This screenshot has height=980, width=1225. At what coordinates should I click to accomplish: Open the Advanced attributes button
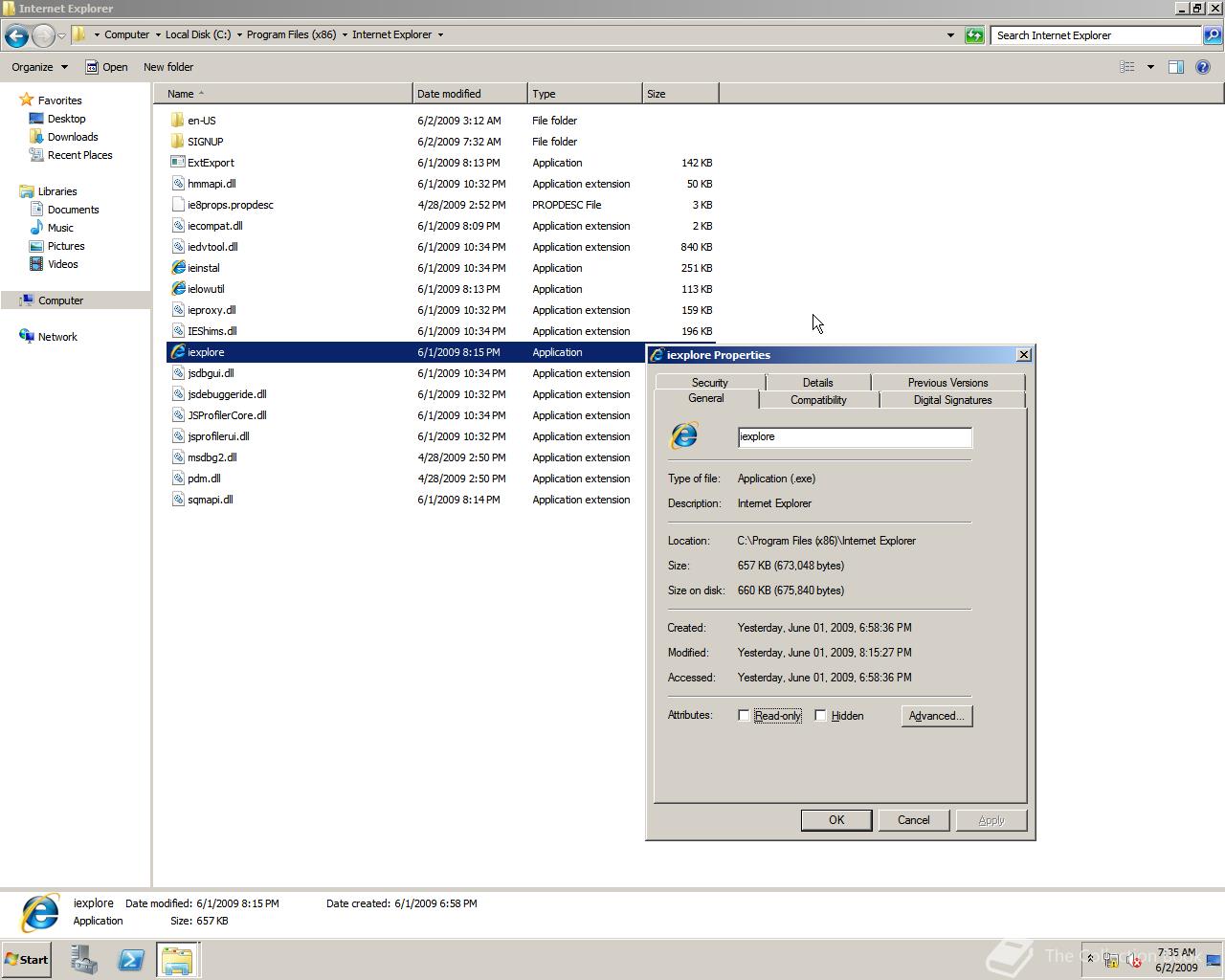coord(937,716)
